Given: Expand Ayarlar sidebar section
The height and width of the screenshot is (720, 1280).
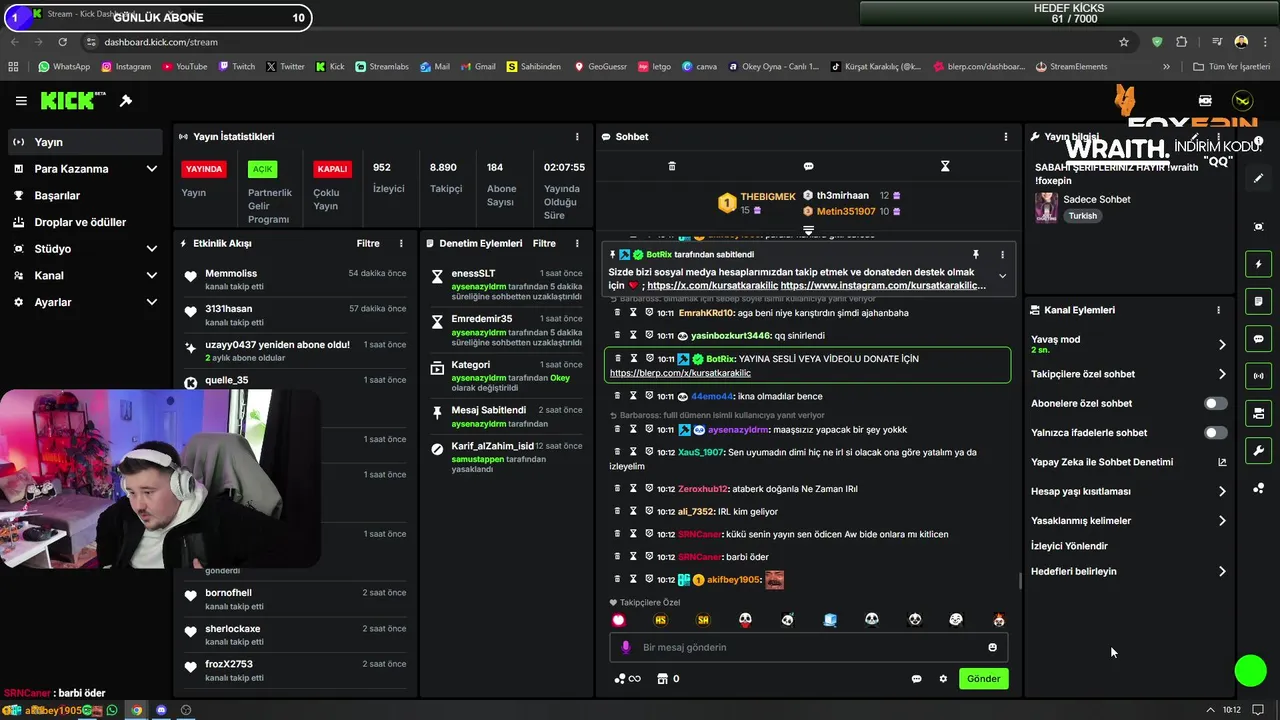Looking at the screenshot, I should pyautogui.click(x=151, y=302).
